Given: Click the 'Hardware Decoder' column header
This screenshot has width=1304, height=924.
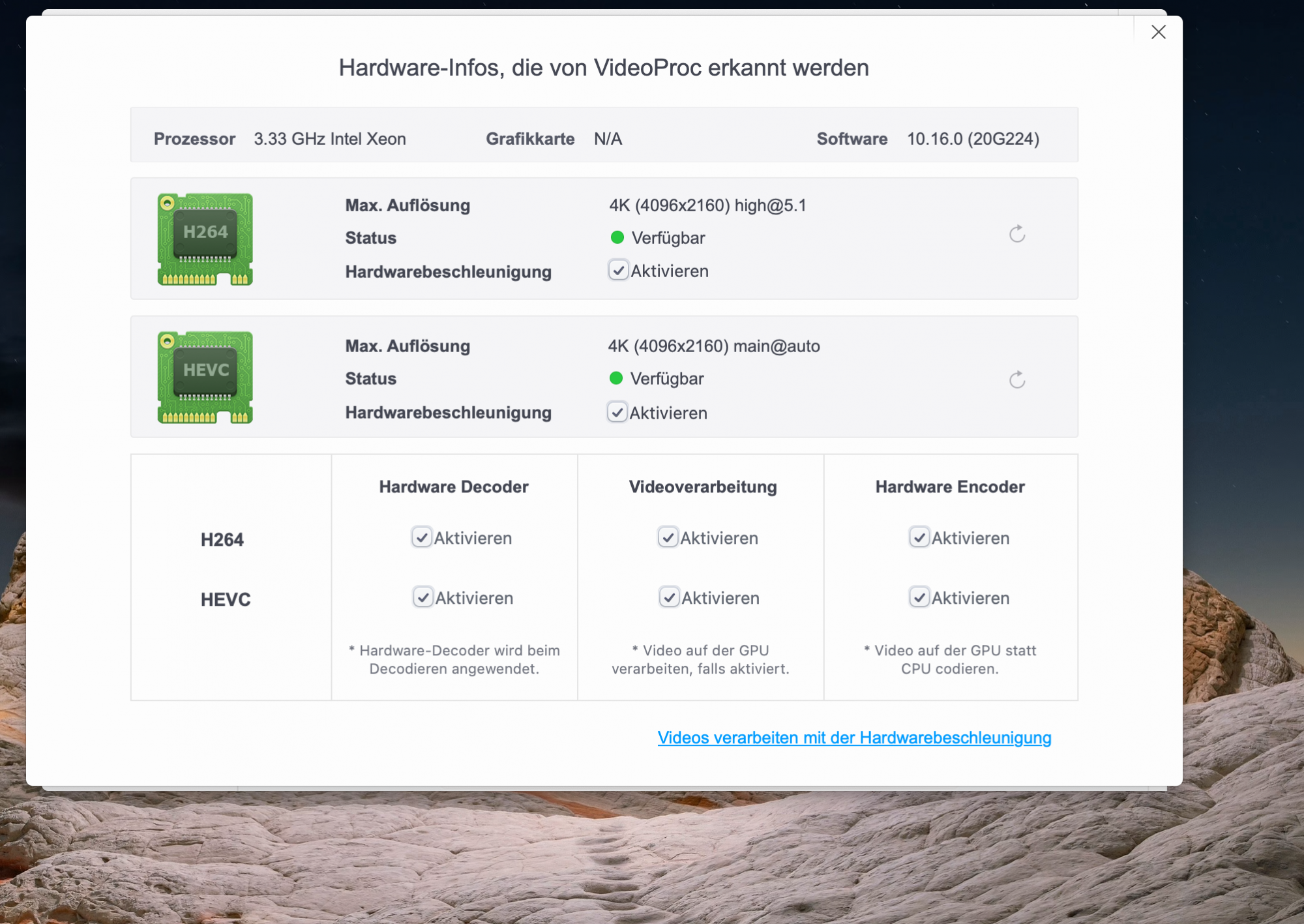Looking at the screenshot, I should tap(454, 487).
